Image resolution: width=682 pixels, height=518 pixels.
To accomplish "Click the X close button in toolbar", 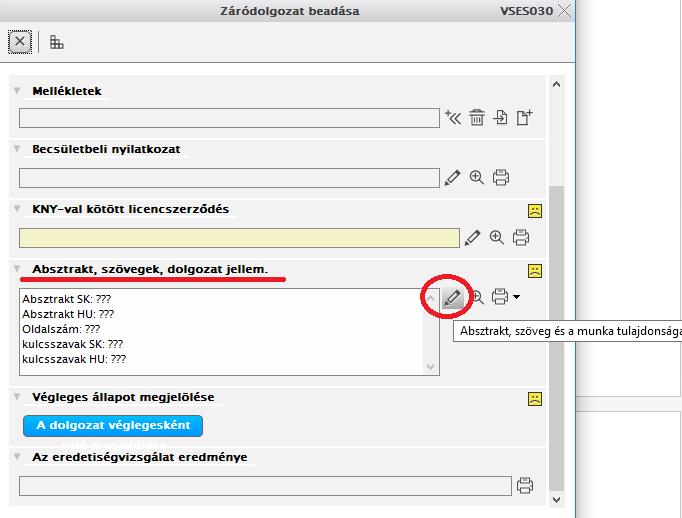I will click(x=20, y=42).
